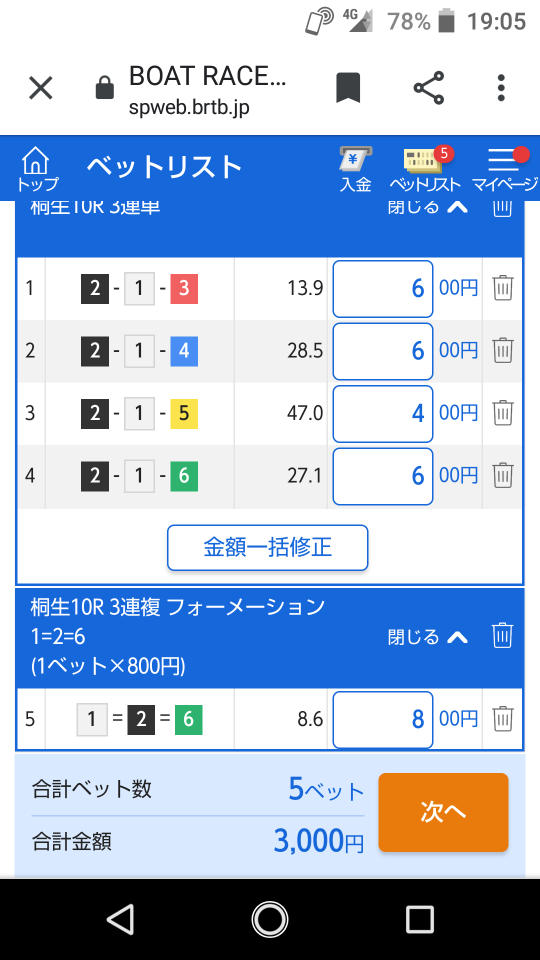The width and height of the screenshot is (540, 960).
Task: Edit the amount field for bet 2-1-3
Action: (383, 288)
